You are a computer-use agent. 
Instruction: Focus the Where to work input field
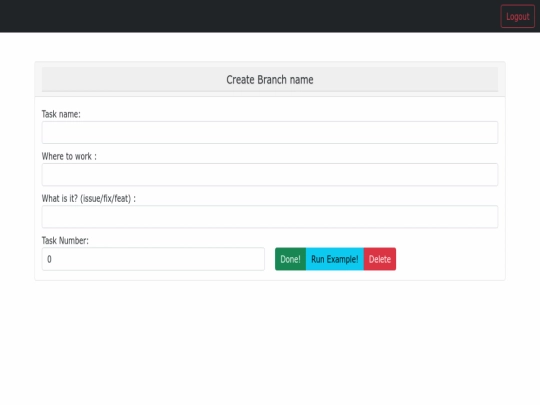click(x=270, y=175)
